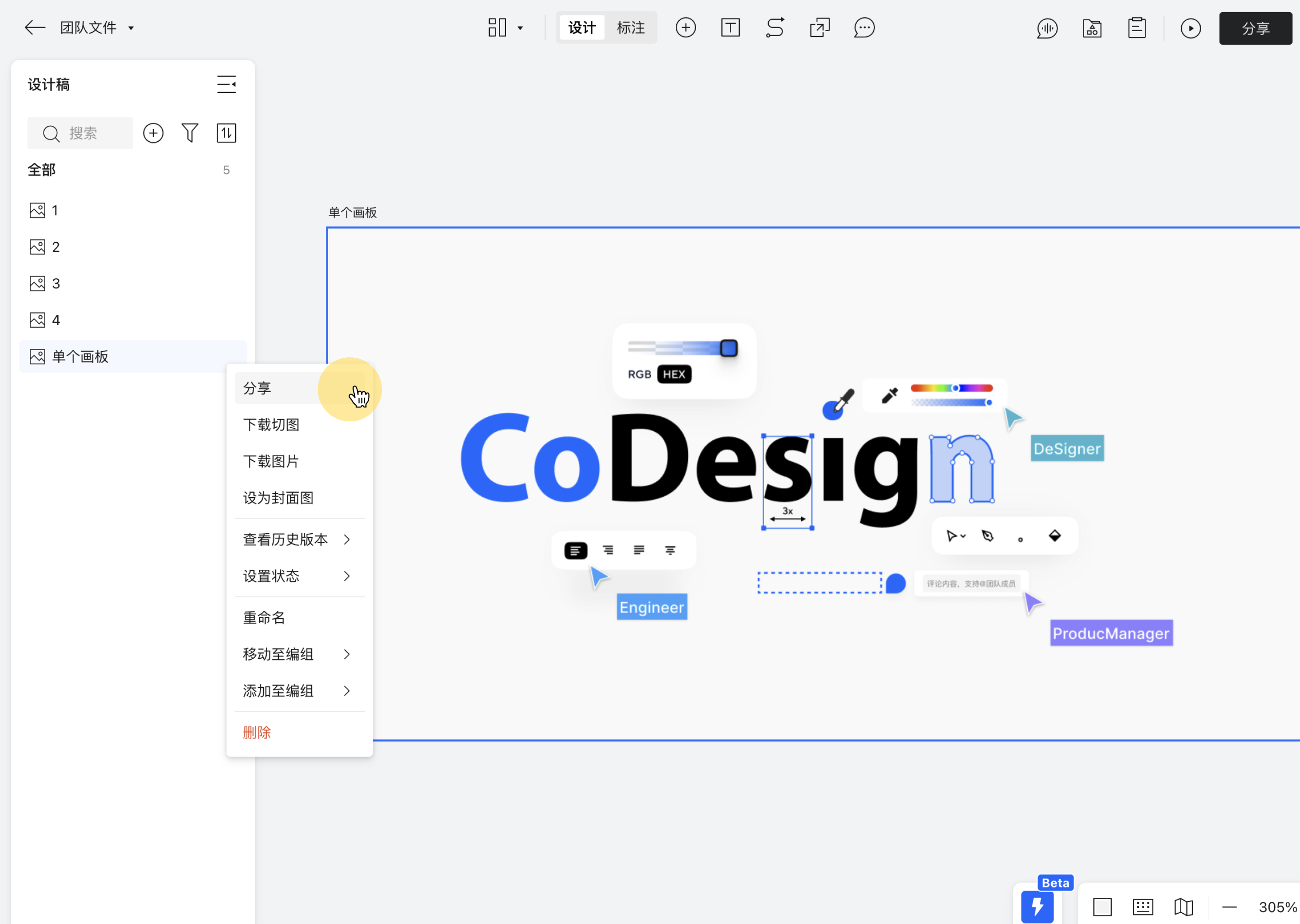Screen dimensions: 1300x924
Task: Click the 305% zoom value
Action: click(1277, 907)
